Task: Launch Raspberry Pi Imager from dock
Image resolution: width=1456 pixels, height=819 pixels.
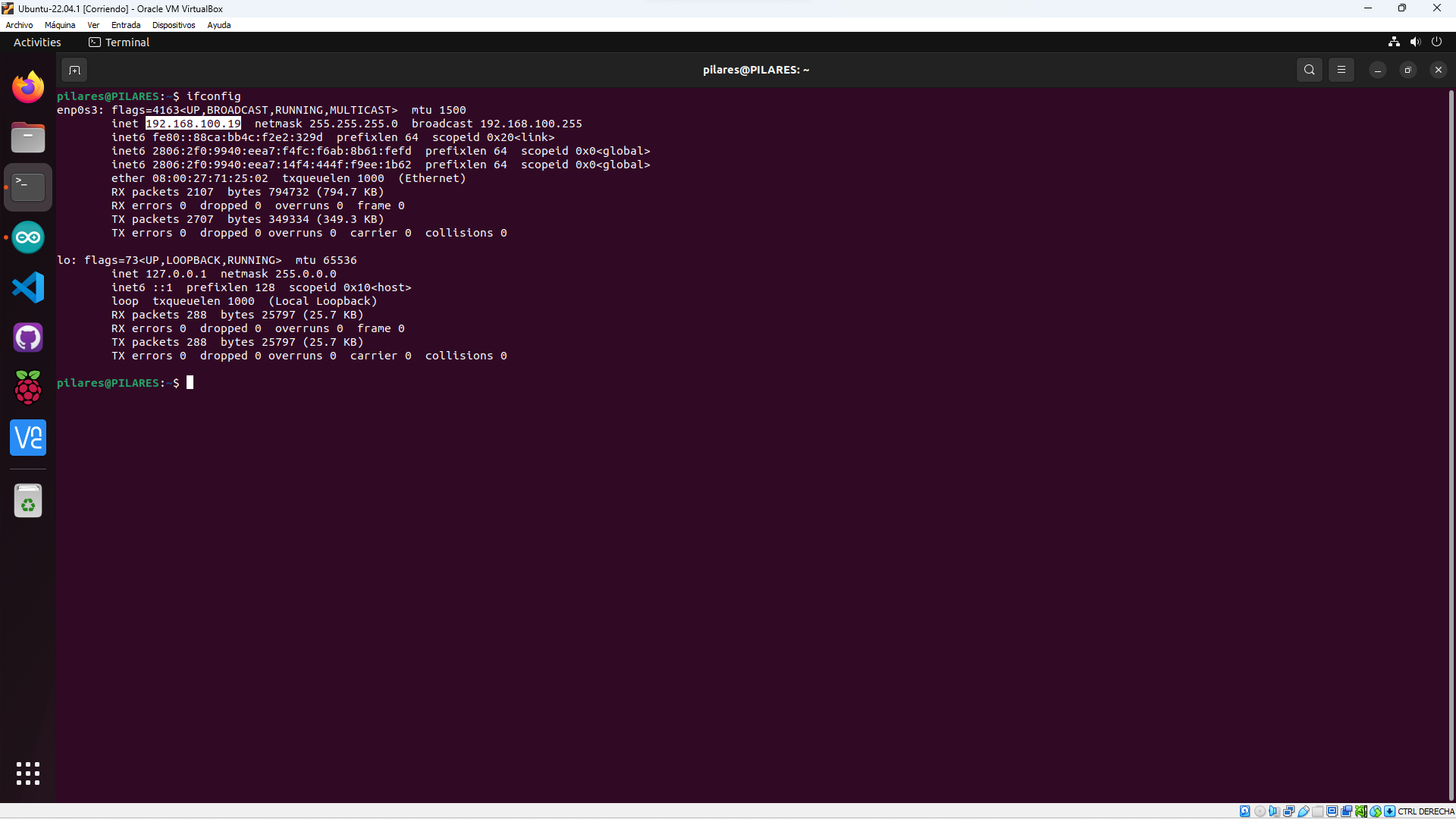Action: tap(28, 388)
